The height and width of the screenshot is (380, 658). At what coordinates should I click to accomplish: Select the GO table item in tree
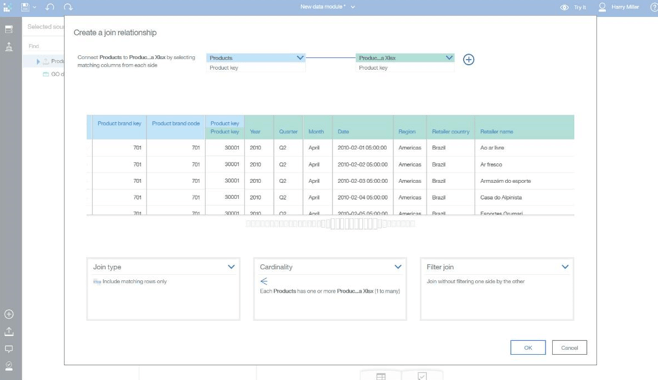pos(53,74)
